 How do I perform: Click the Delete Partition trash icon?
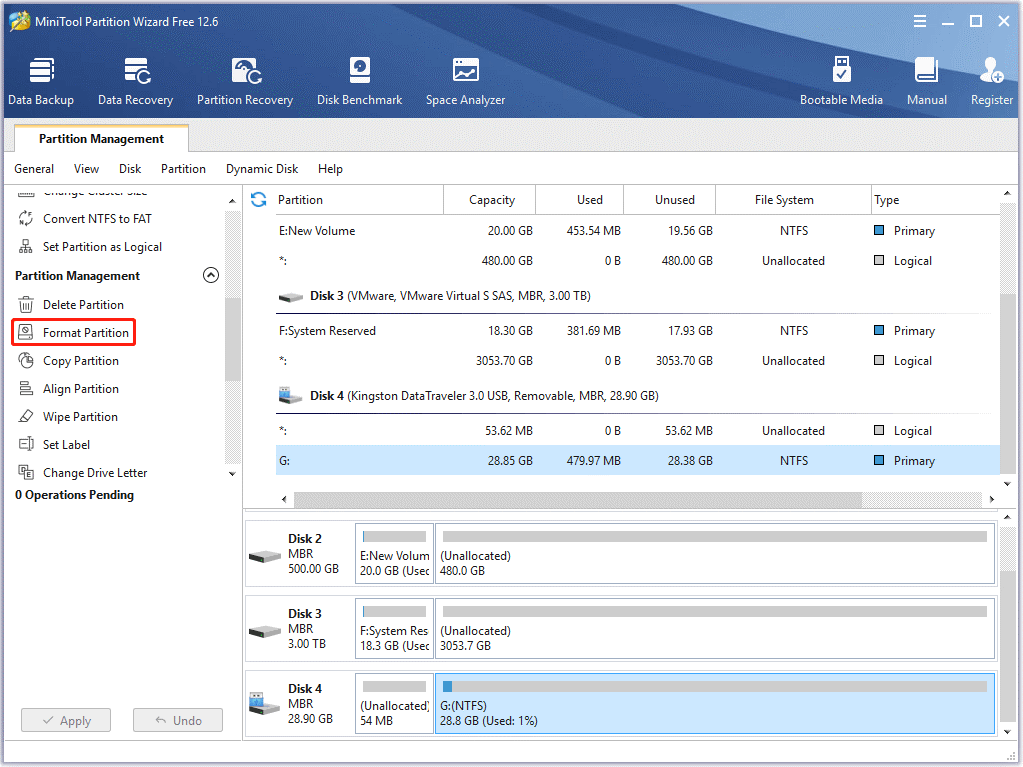(25, 305)
